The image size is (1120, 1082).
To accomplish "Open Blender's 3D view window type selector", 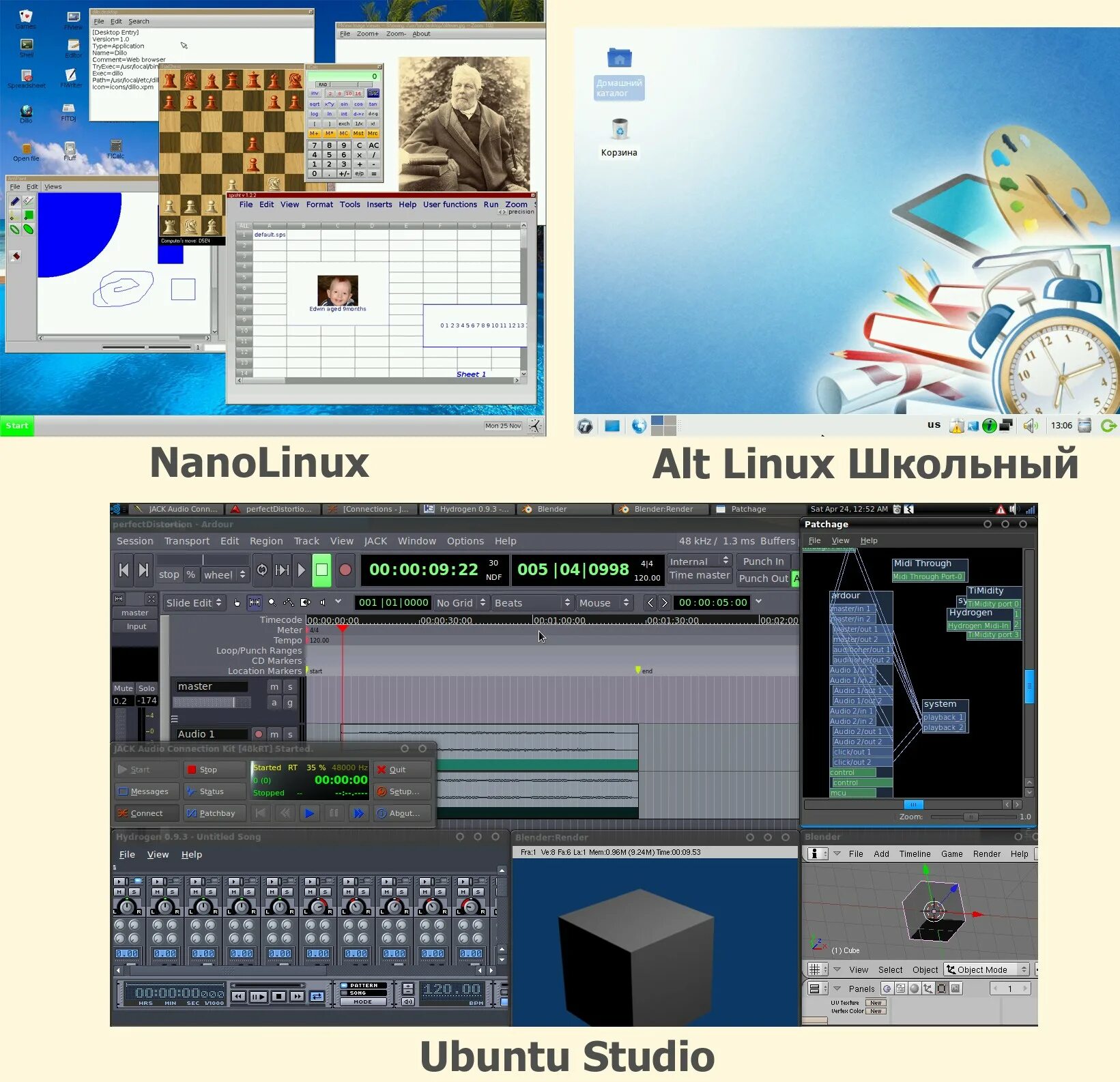I will 817,969.
